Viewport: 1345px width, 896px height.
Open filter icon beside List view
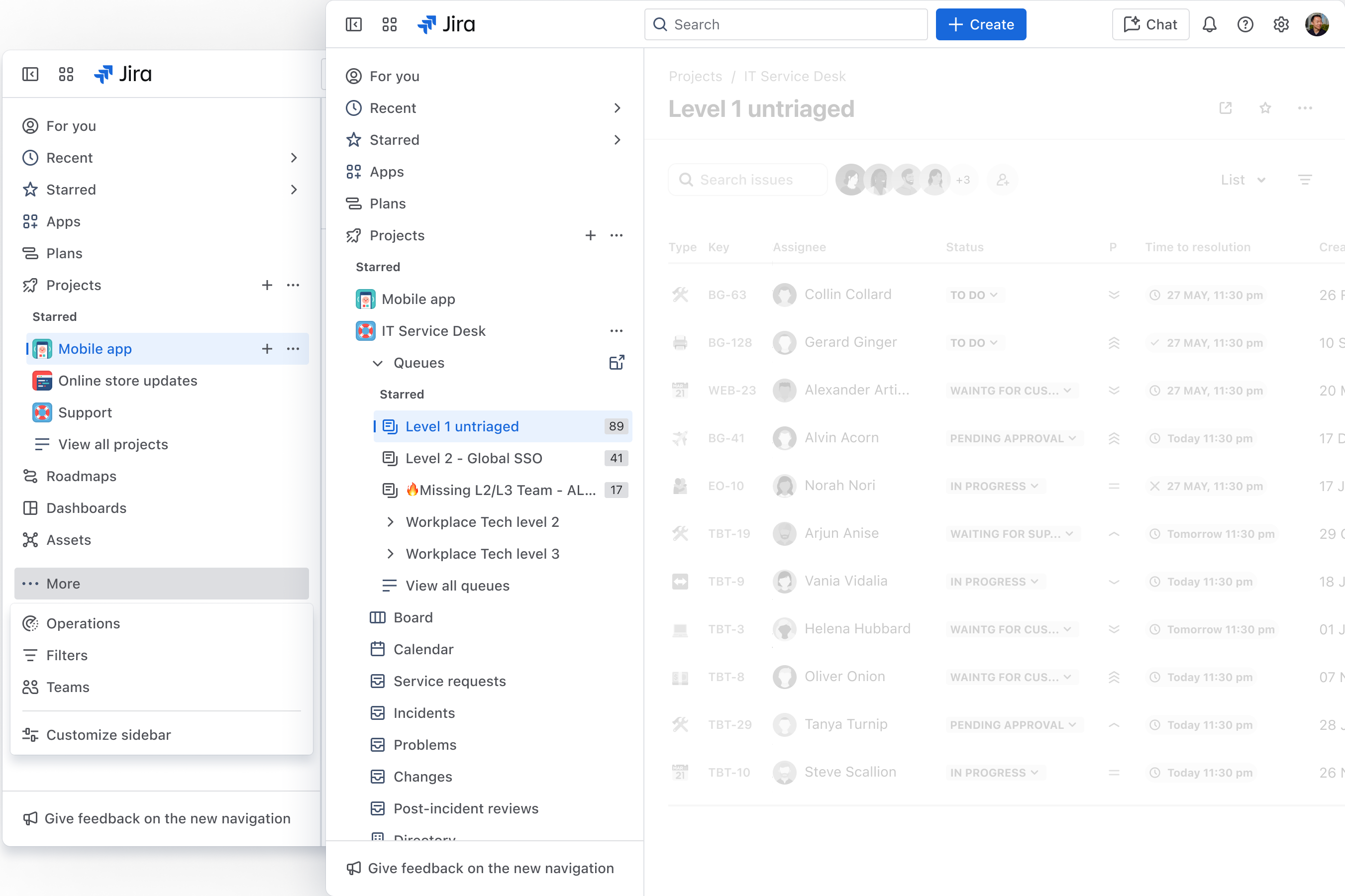(x=1305, y=180)
